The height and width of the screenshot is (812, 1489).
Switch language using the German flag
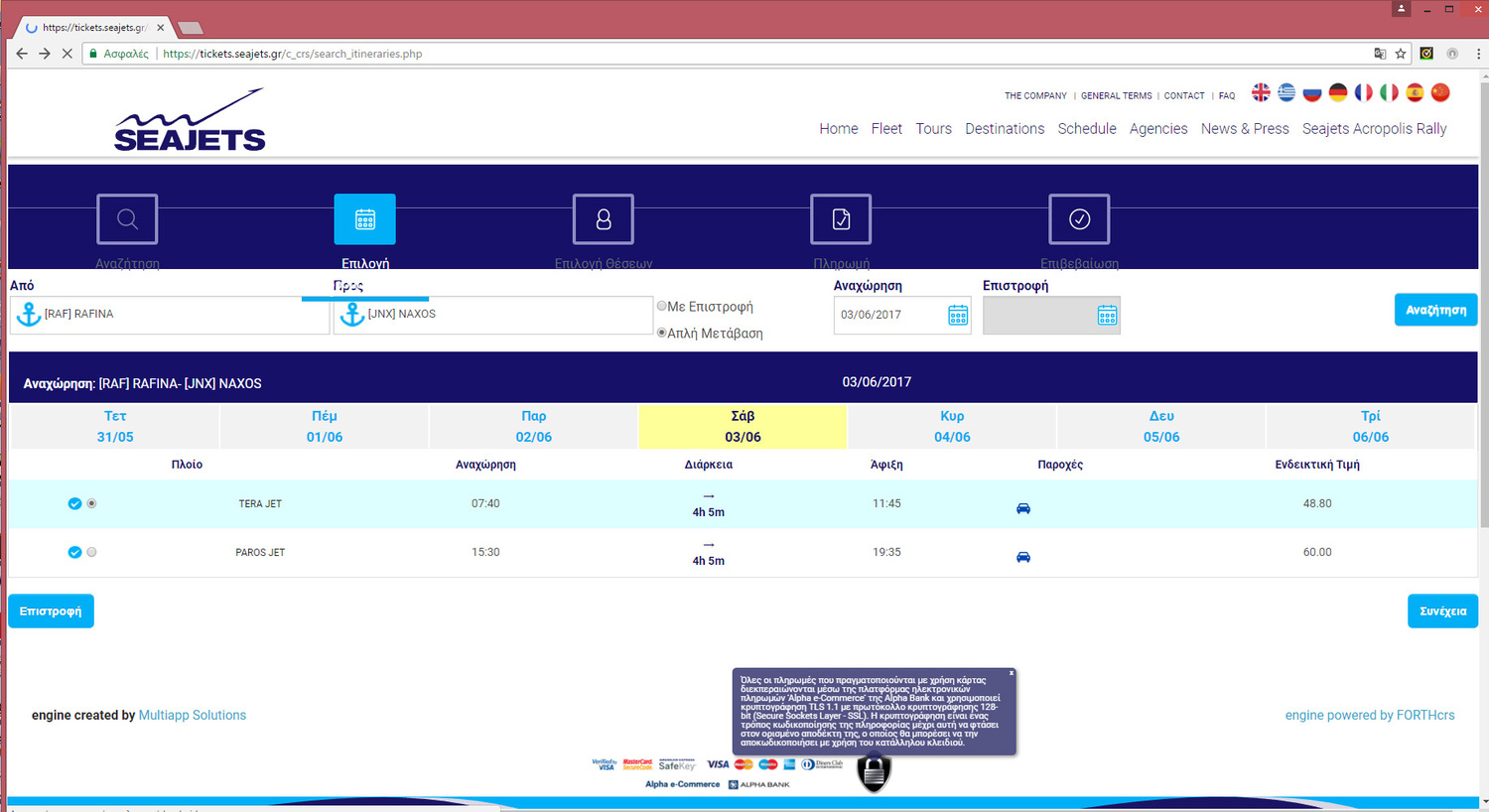click(x=1338, y=92)
